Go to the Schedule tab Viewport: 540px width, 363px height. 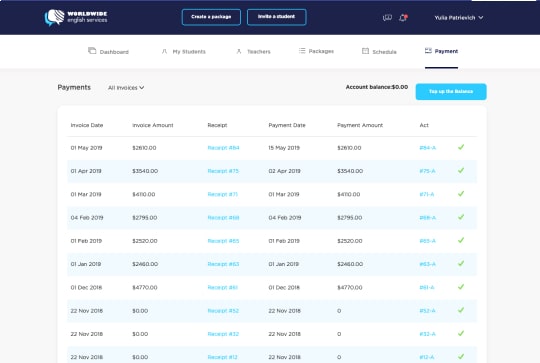379,52
